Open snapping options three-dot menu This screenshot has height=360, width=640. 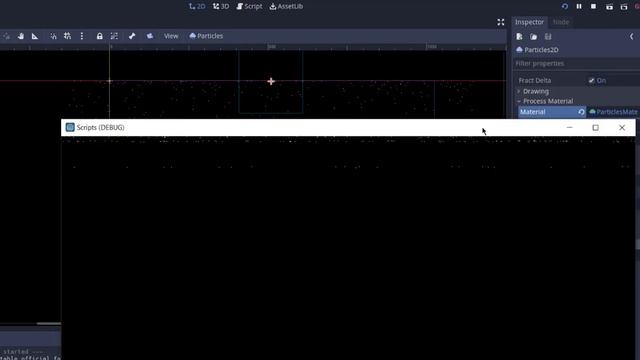pyautogui.click(x=82, y=36)
